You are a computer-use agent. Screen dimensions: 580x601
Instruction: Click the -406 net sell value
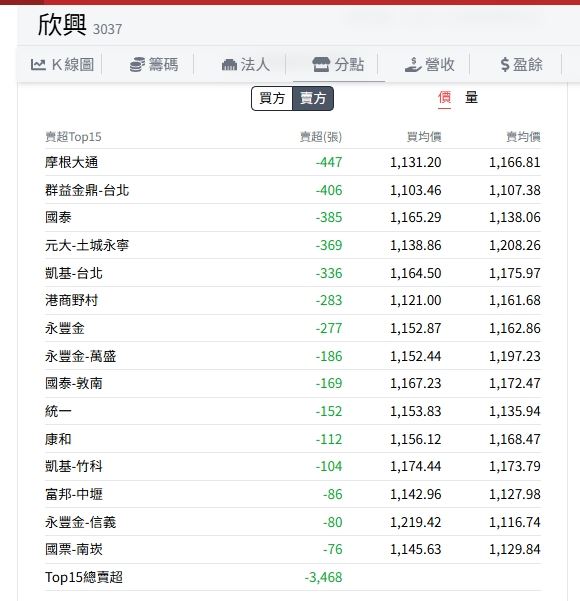point(329,190)
